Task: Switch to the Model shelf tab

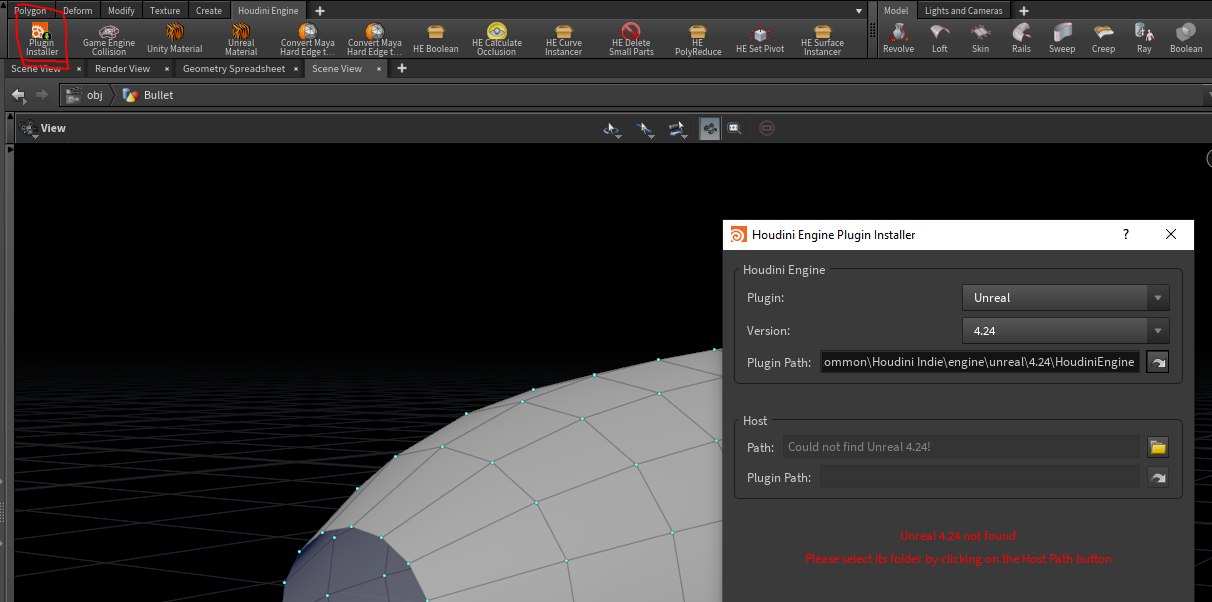Action: tap(896, 10)
